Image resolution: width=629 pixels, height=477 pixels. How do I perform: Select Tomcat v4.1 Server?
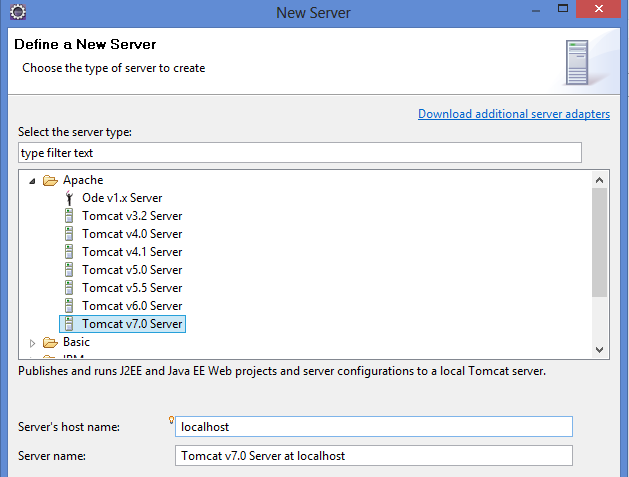tap(132, 252)
